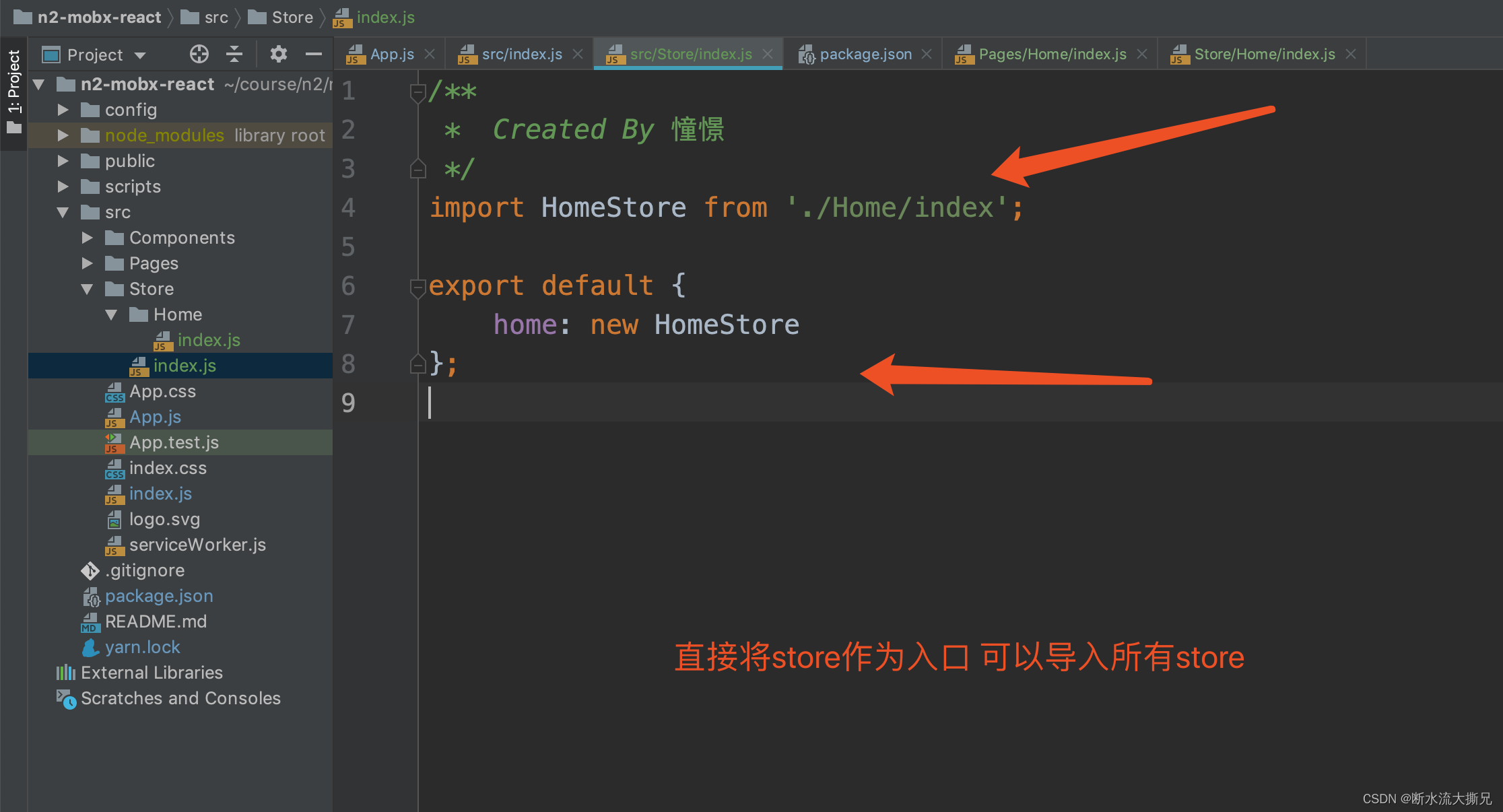This screenshot has width=1503, height=812.
Task: Open the Project view dropdown
Action: tap(140, 55)
